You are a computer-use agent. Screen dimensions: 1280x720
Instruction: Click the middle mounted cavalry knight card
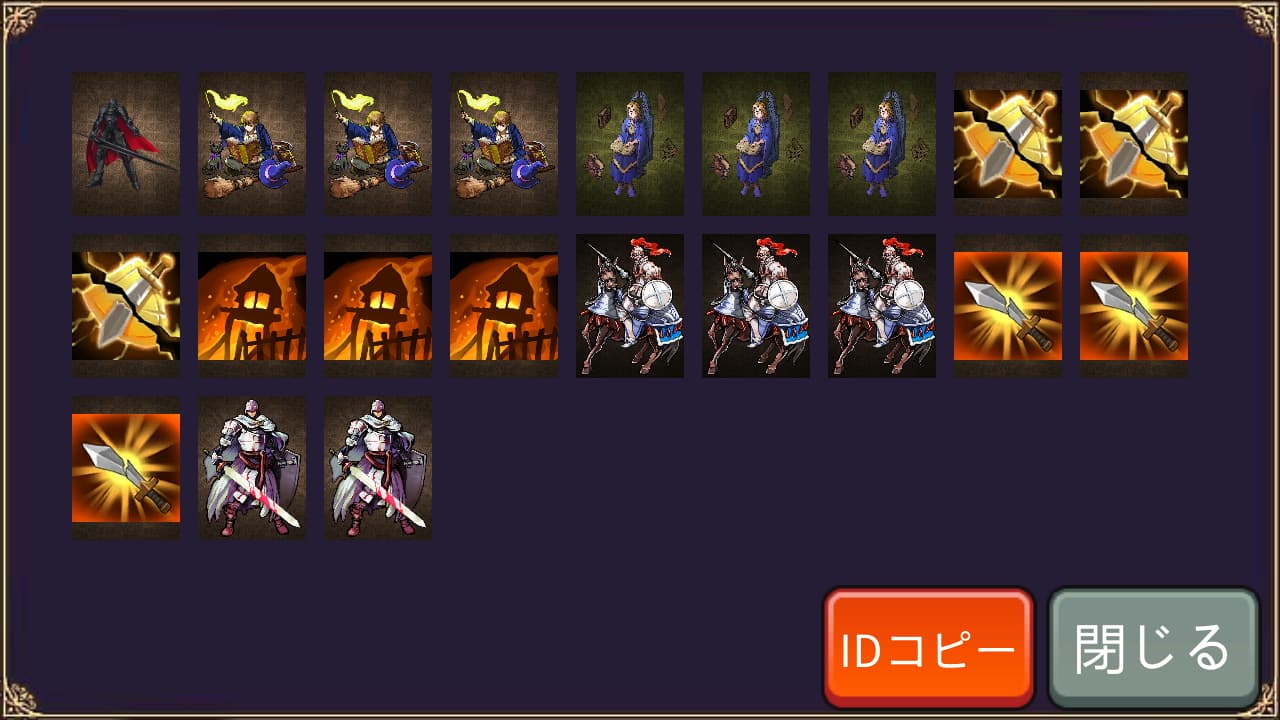756,306
